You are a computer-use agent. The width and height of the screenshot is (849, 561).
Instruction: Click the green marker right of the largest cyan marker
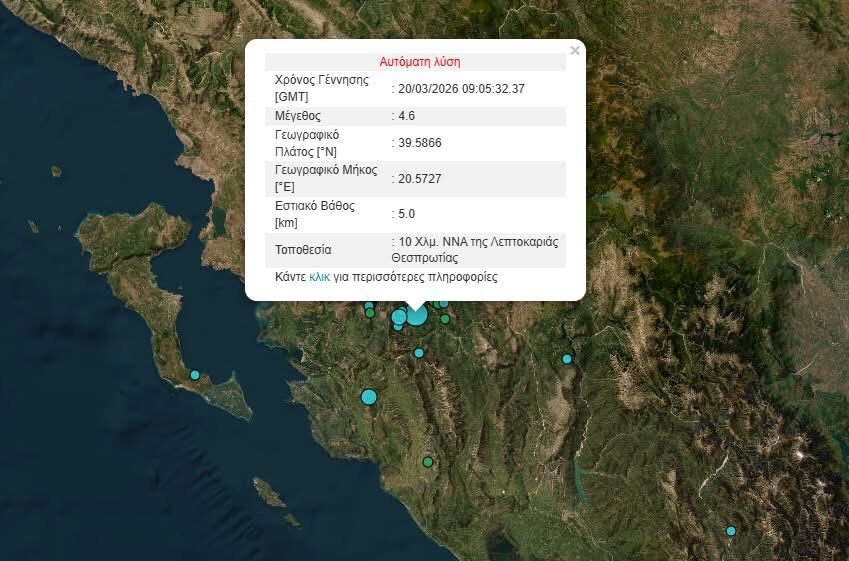coord(445,319)
